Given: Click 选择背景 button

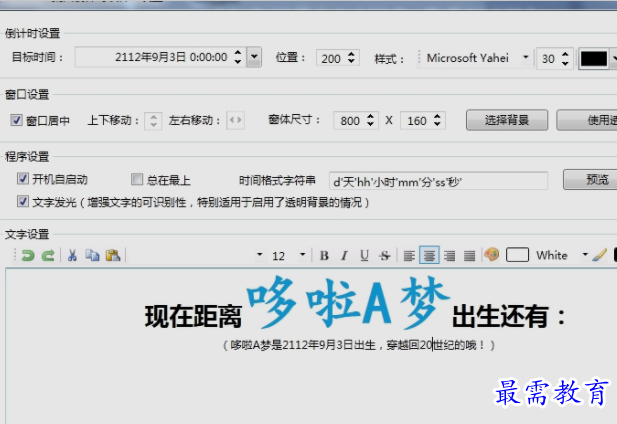Looking at the screenshot, I should [x=507, y=120].
